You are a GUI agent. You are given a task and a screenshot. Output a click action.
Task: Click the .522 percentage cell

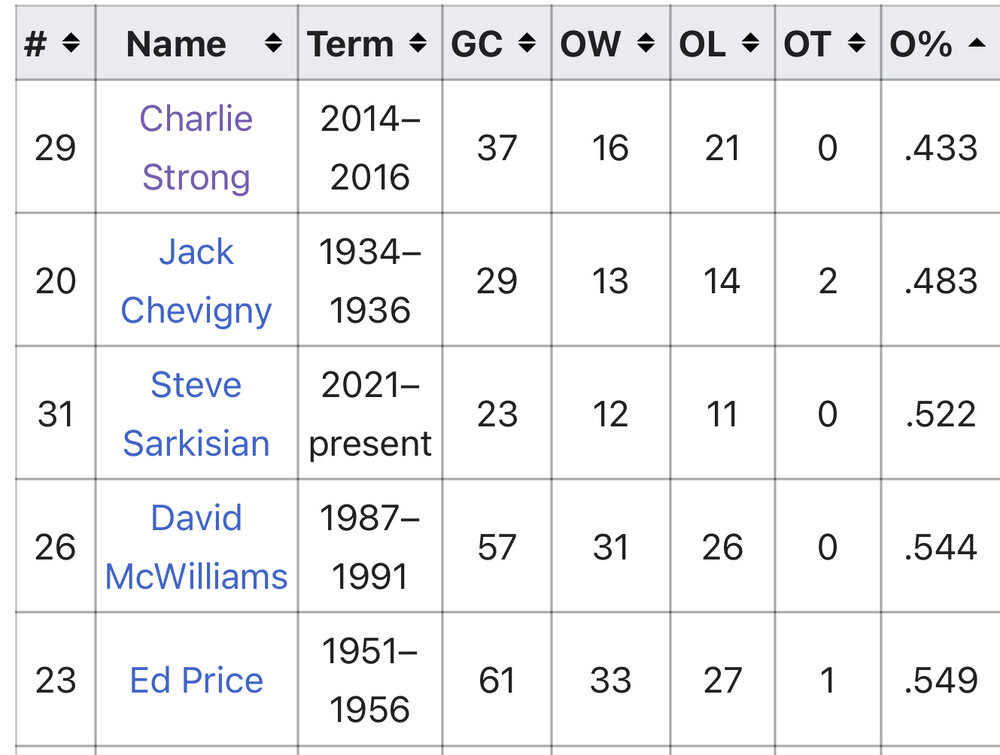(940, 413)
